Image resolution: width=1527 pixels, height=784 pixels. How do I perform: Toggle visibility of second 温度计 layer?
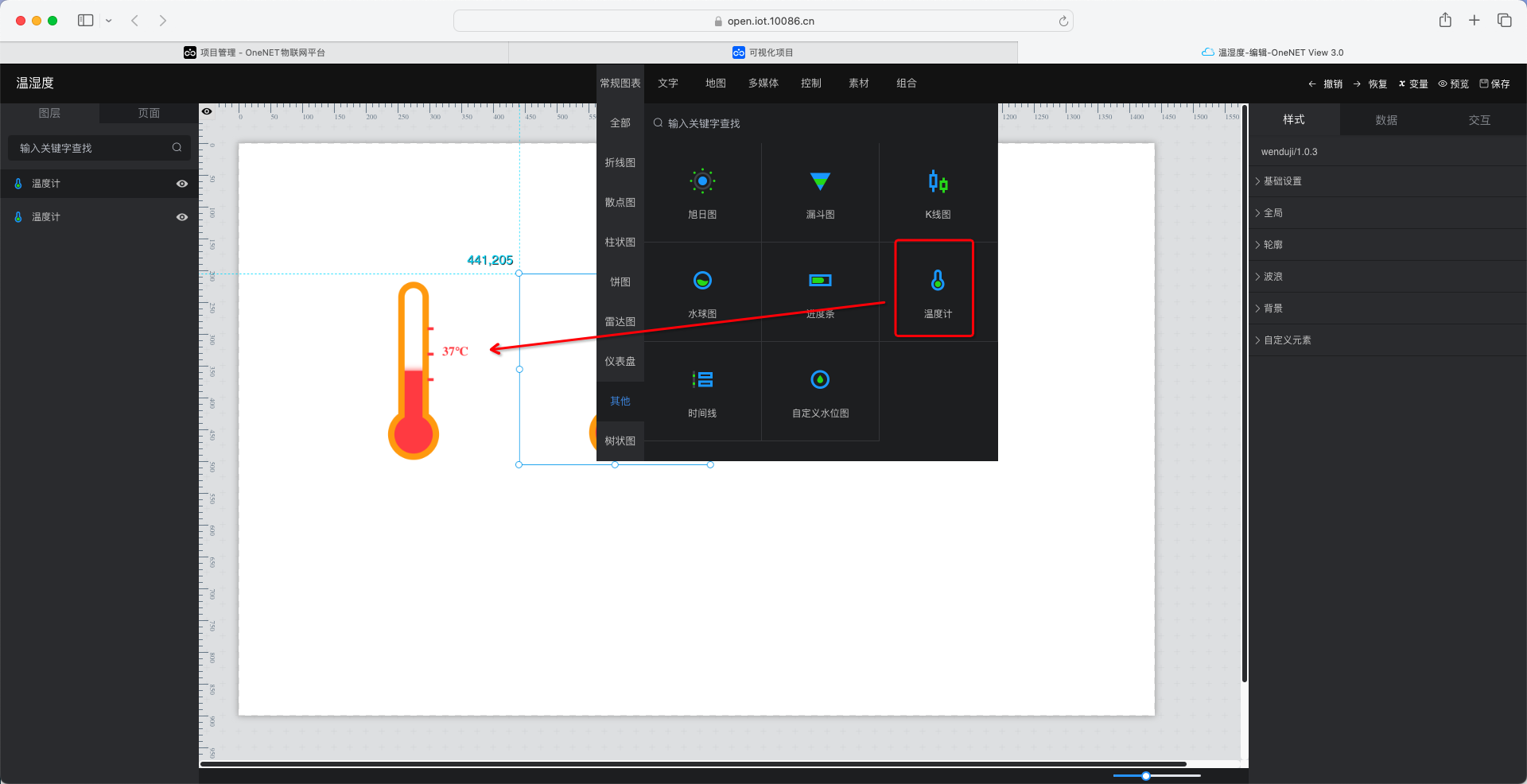[x=182, y=217]
